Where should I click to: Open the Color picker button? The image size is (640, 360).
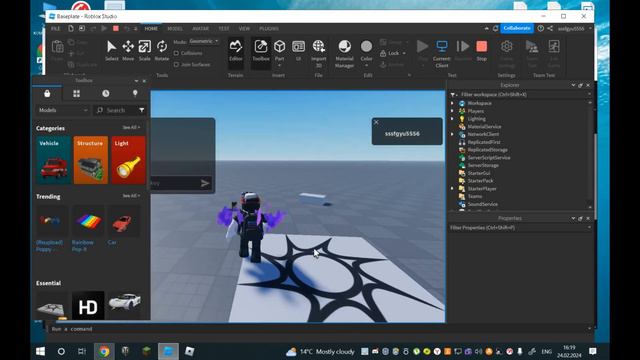[x=367, y=50]
